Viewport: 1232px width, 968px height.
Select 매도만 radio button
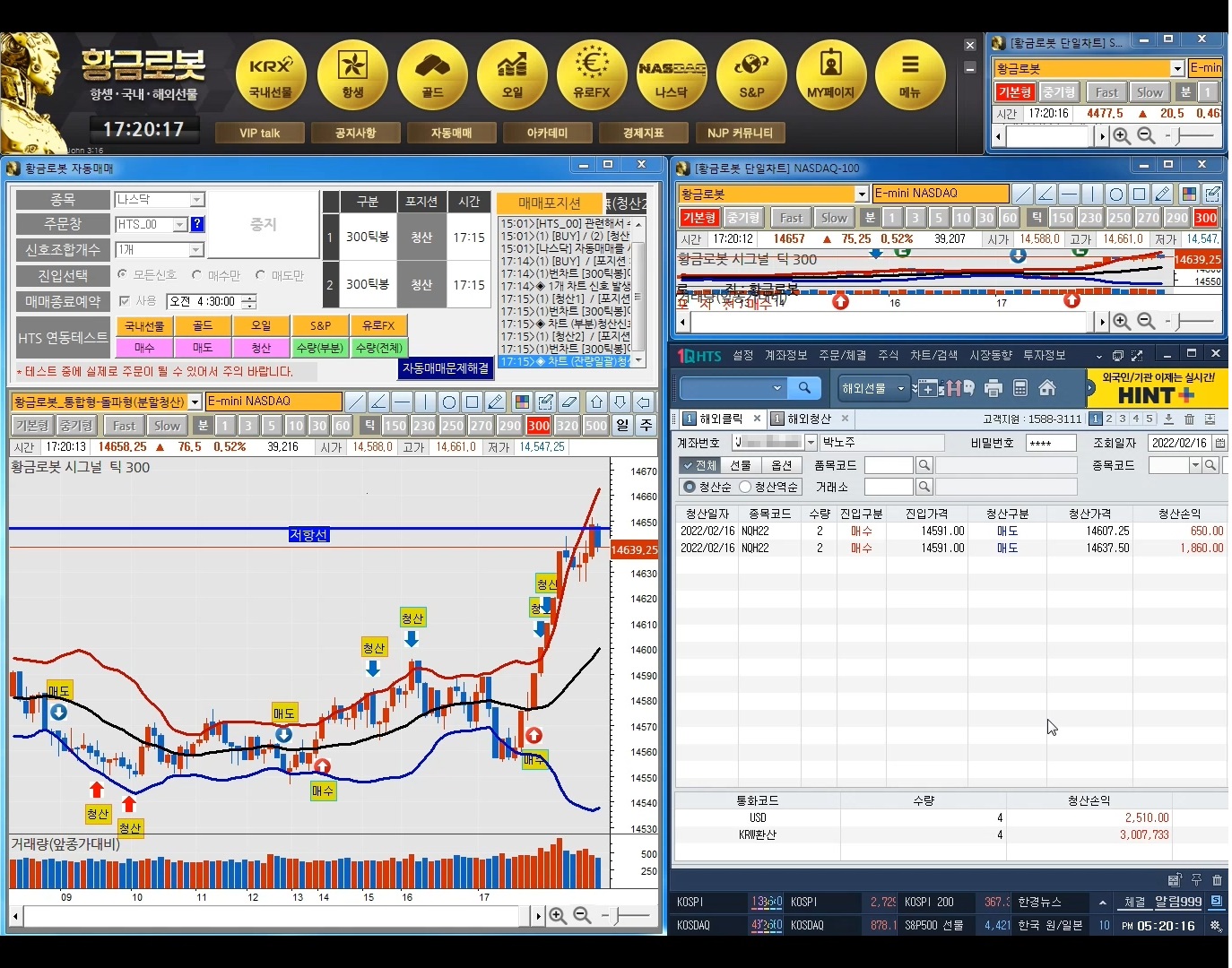tap(260, 274)
